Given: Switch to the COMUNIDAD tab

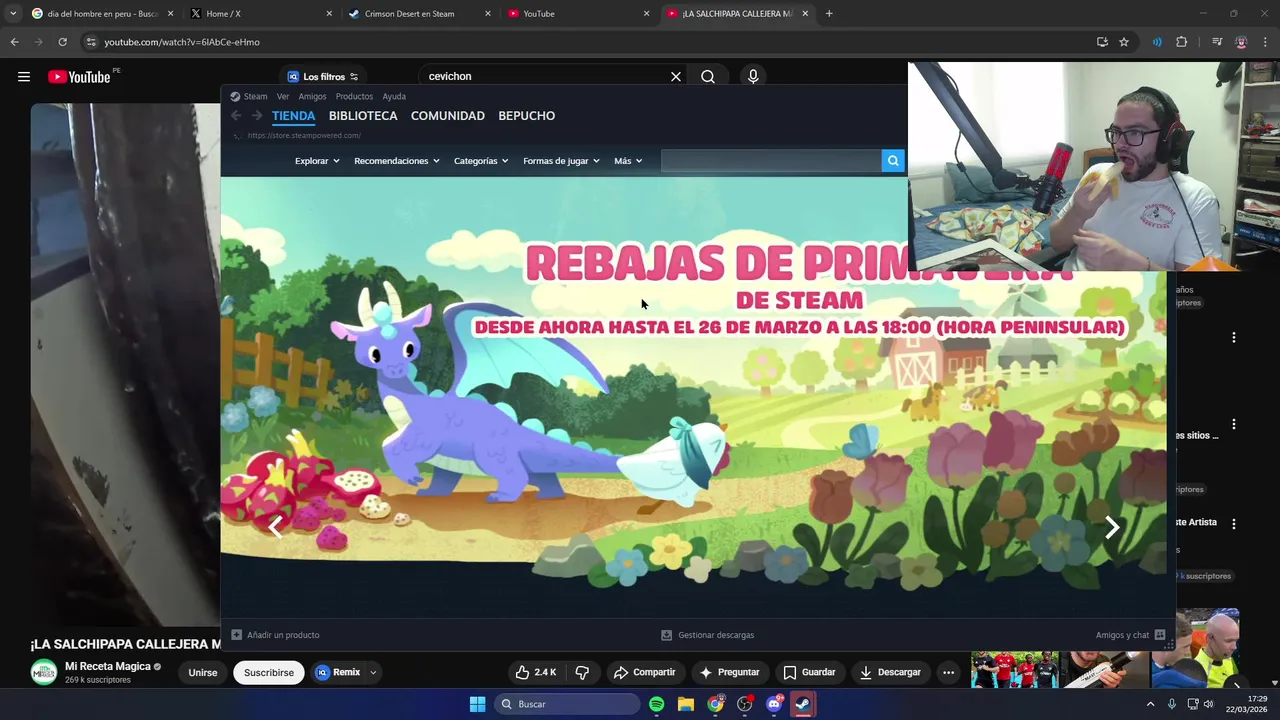Looking at the screenshot, I should point(448,116).
